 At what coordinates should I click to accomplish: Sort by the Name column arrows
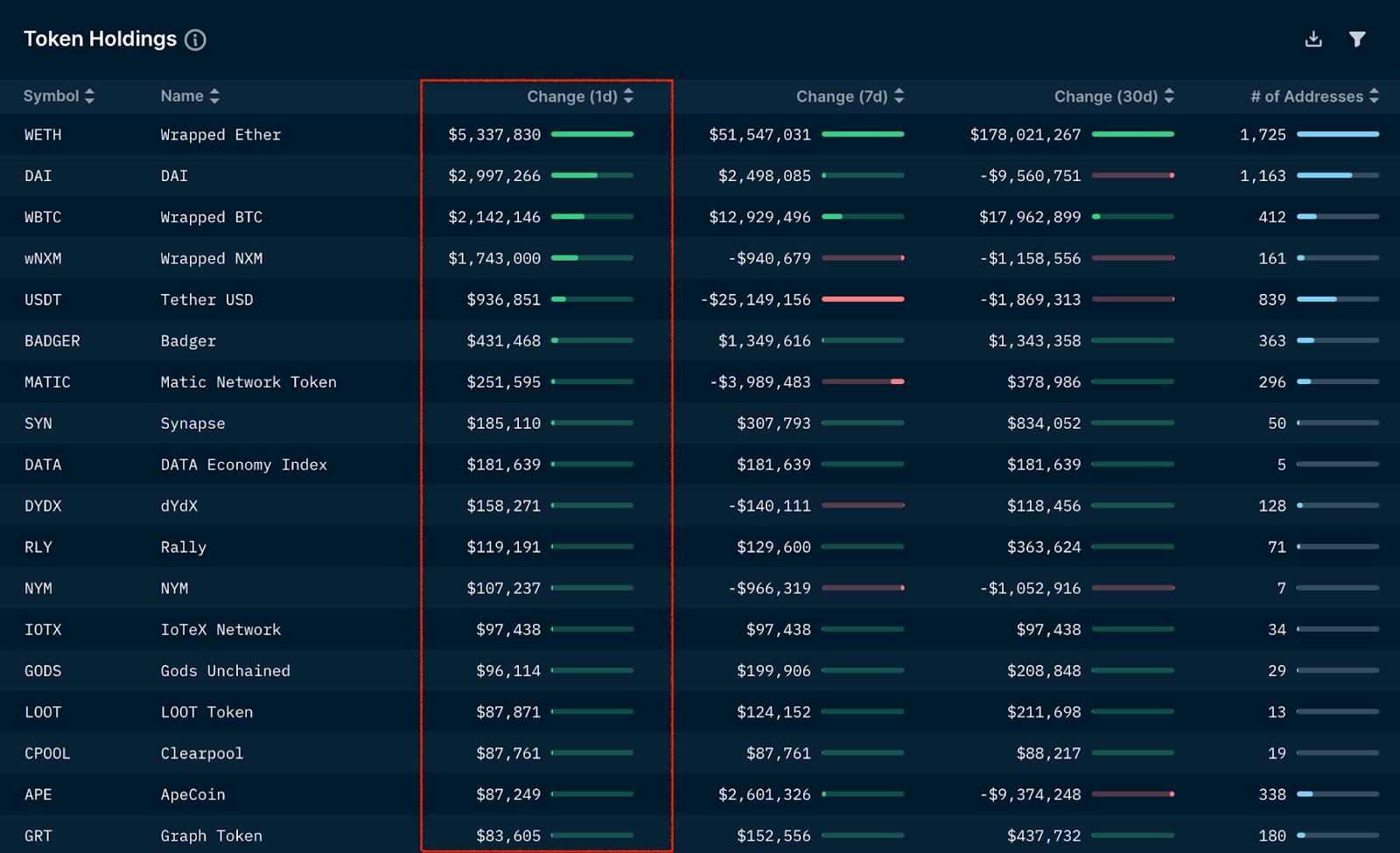[214, 96]
